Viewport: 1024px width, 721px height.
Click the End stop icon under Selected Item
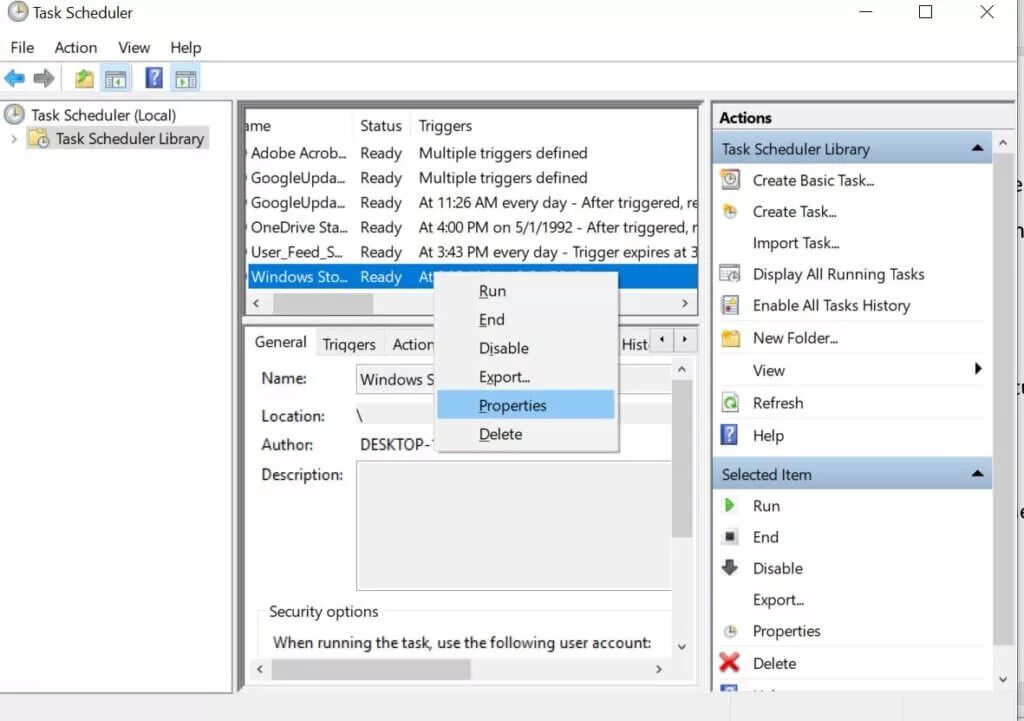pyautogui.click(x=730, y=536)
